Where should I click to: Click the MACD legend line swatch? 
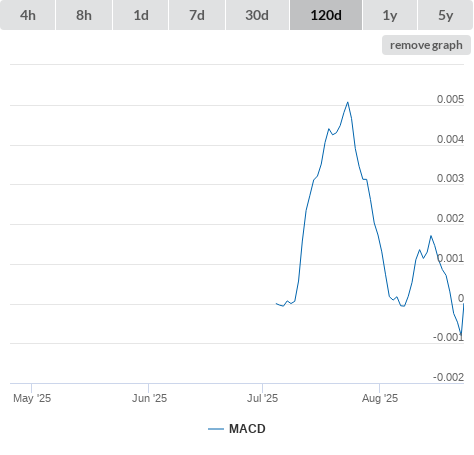216,429
